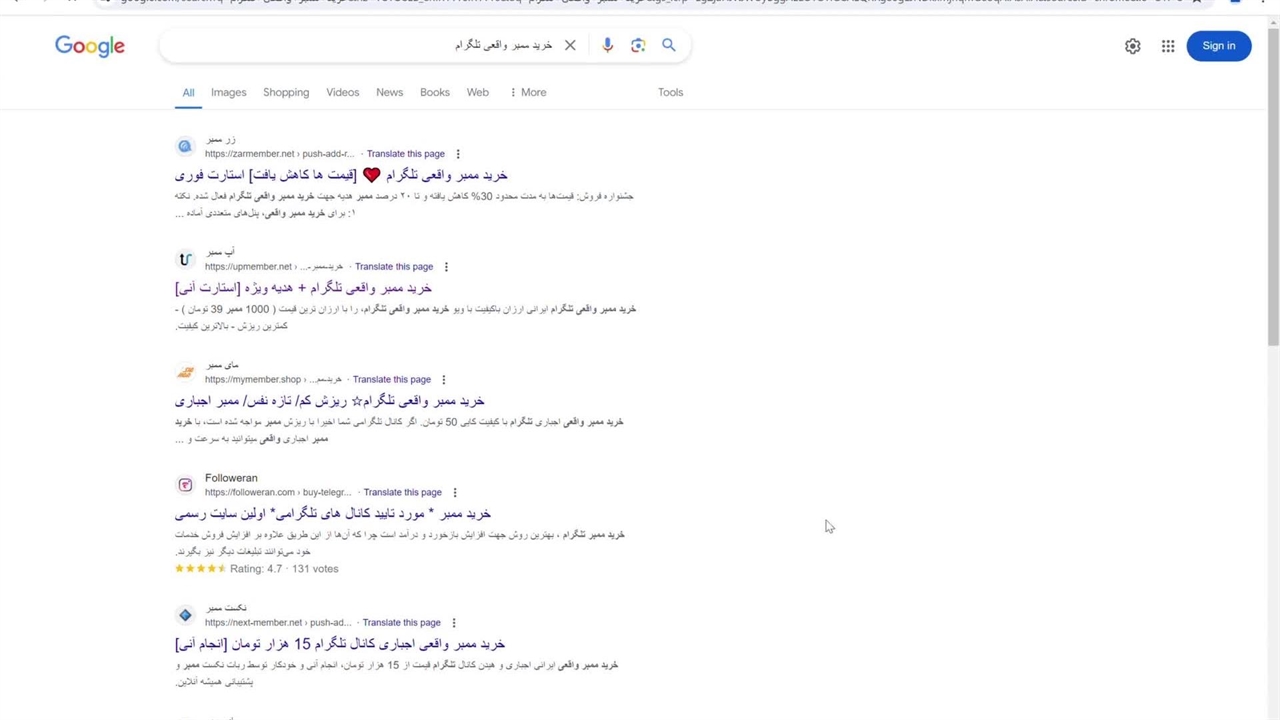Switch to the Images tab
Image resolution: width=1280 pixels, height=720 pixels.
pos(228,92)
